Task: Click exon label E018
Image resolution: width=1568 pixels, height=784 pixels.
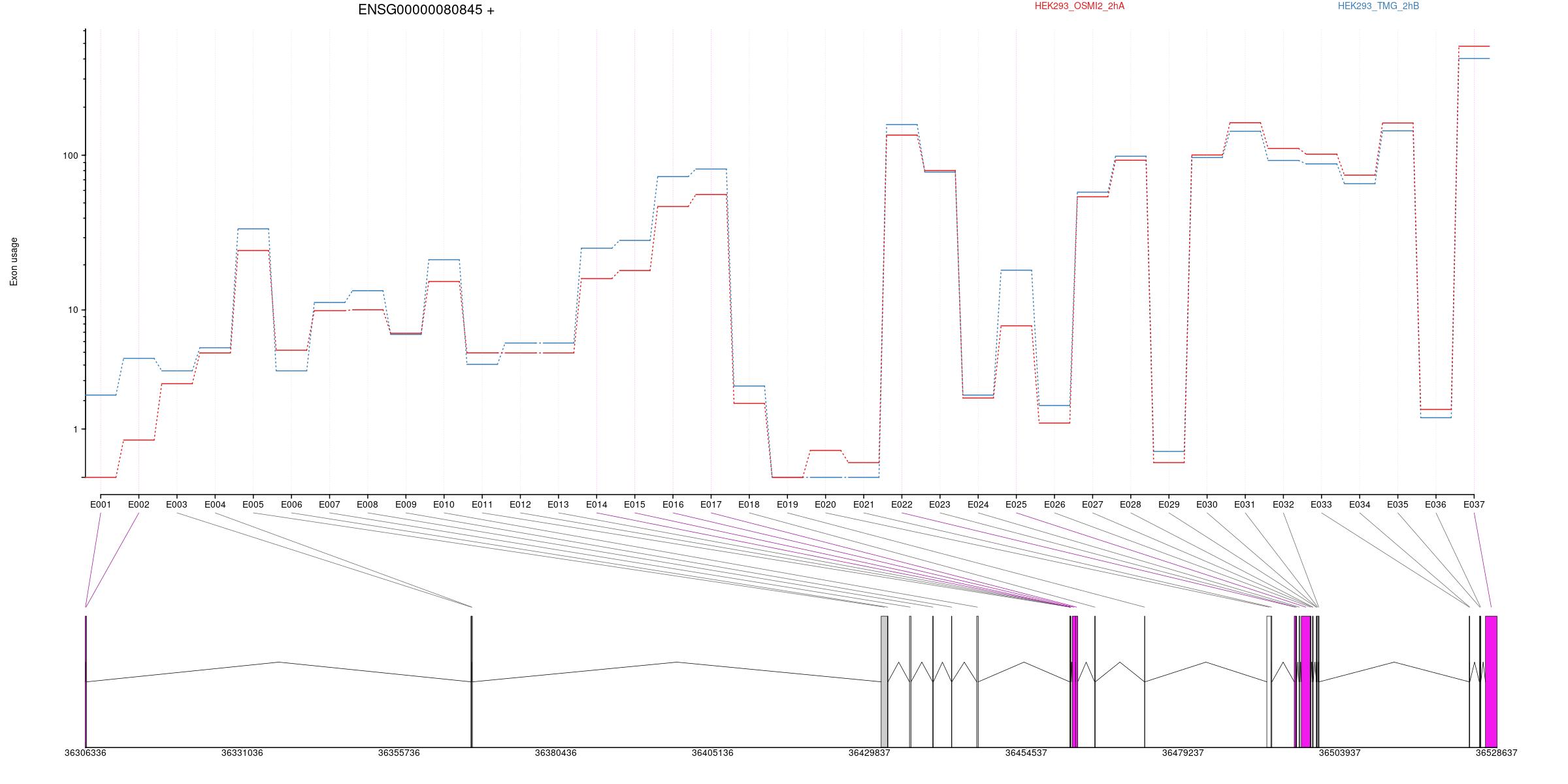Action: [x=749, y=504]
